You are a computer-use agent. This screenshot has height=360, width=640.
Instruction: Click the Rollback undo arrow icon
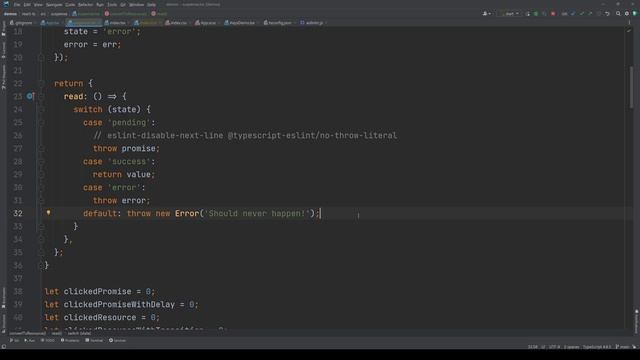click(x=607, y=13)
